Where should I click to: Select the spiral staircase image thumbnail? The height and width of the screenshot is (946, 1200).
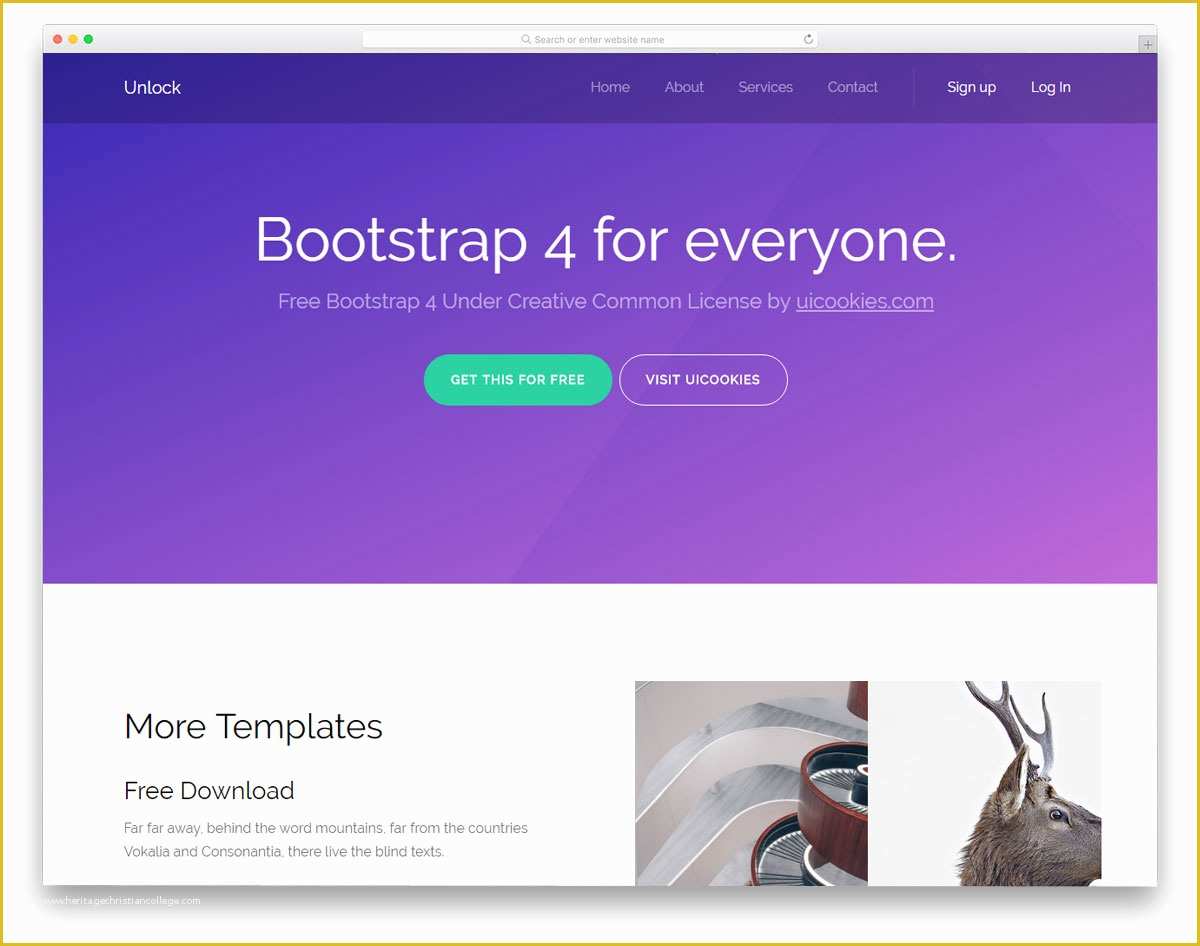coord(751,783)
